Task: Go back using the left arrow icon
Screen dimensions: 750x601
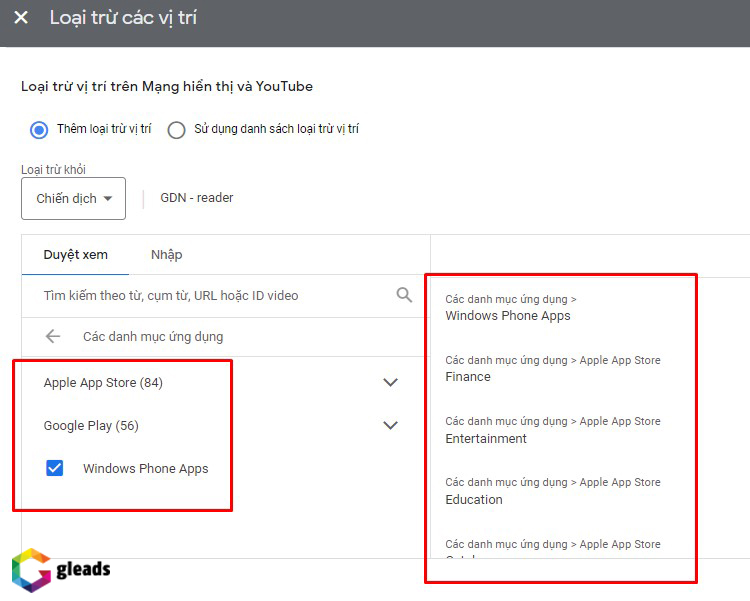Action: [x=53, y=337]
